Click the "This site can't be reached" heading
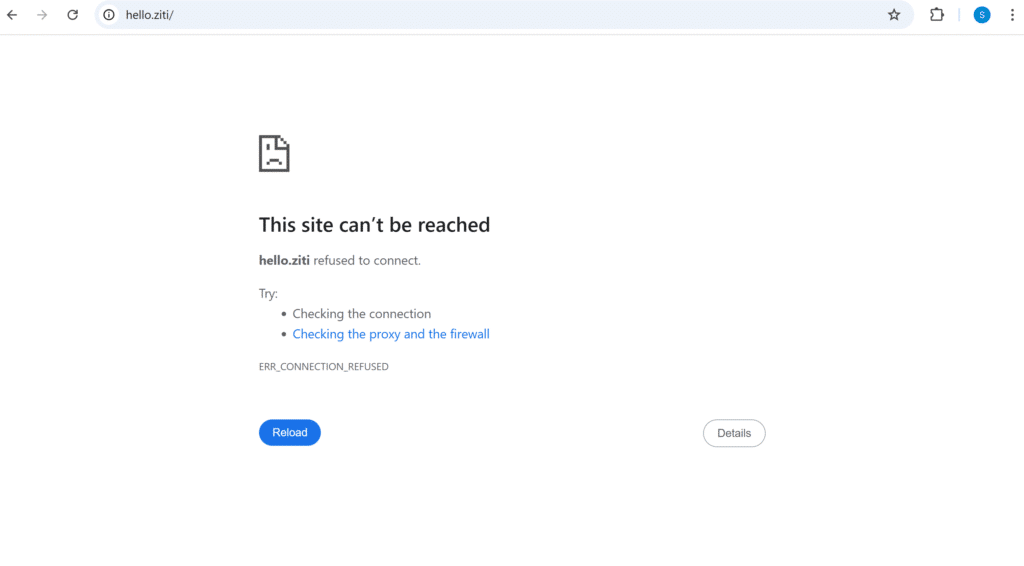 click(374, 225)
